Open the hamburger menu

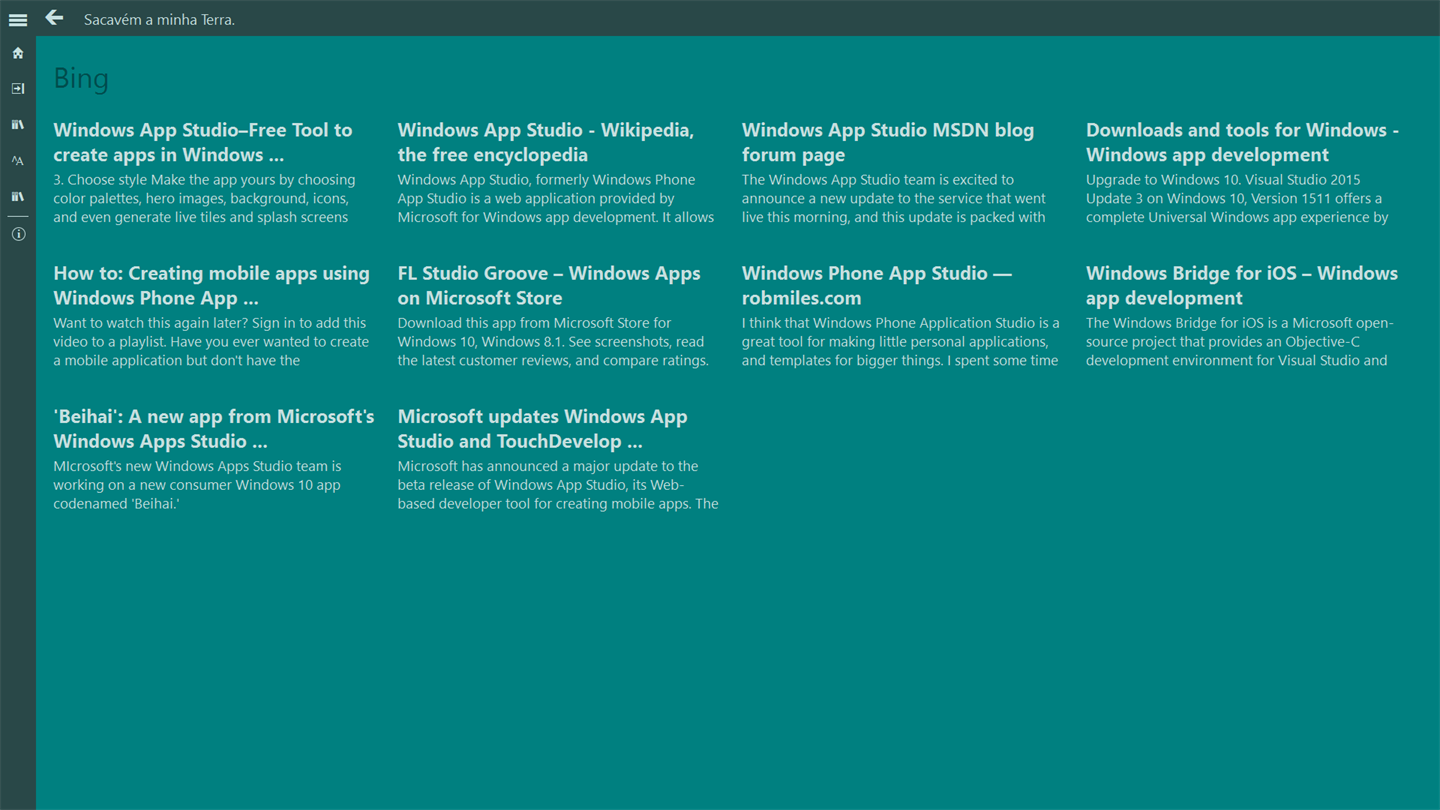point(18,19)
